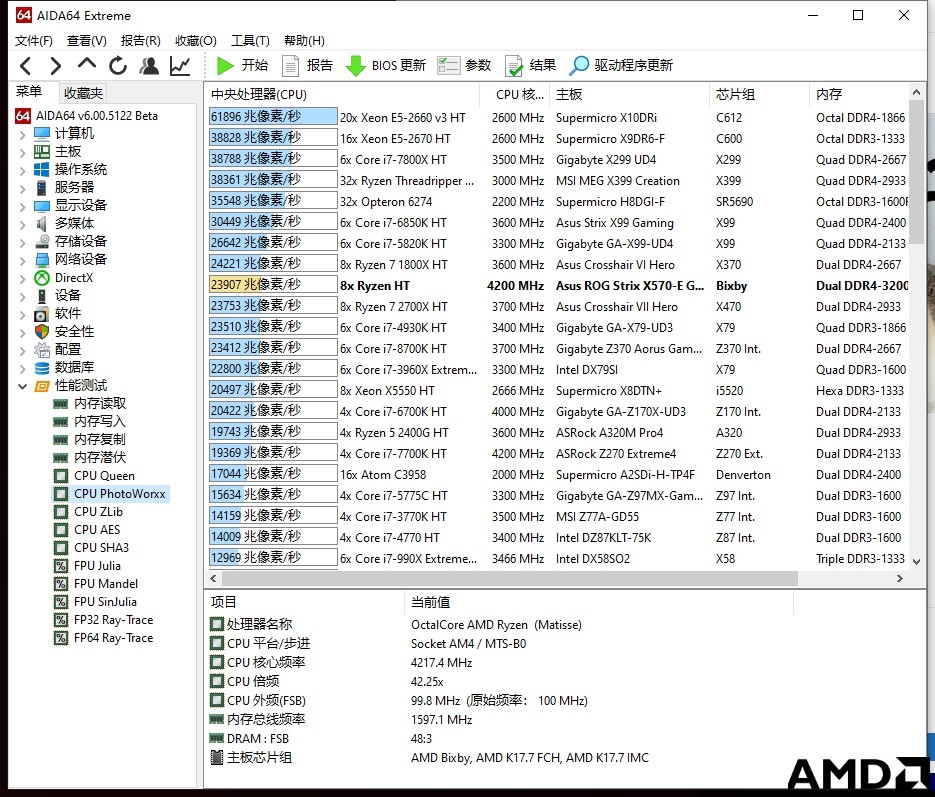
Task: Collapse the 性能测试 tree node
Action: click(23, 386)
